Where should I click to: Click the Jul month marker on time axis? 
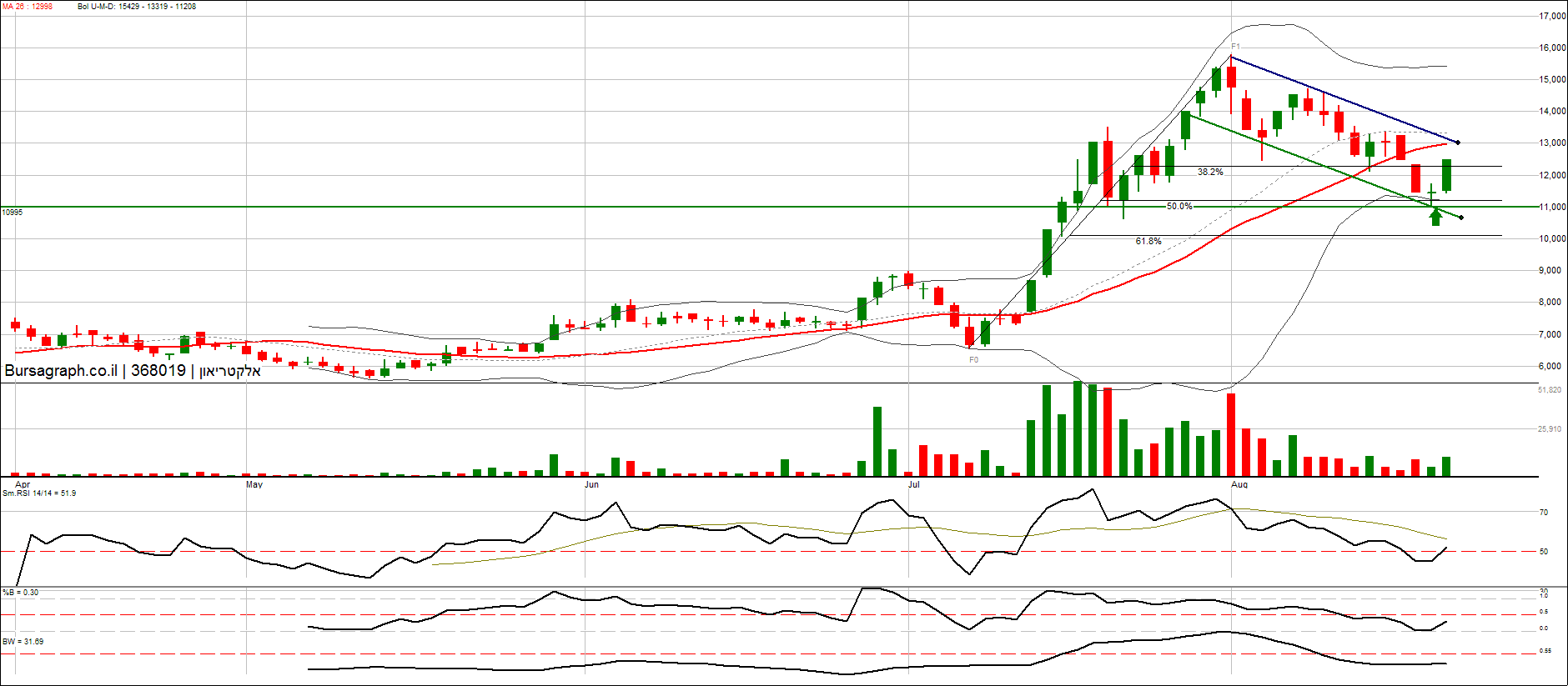913,484
